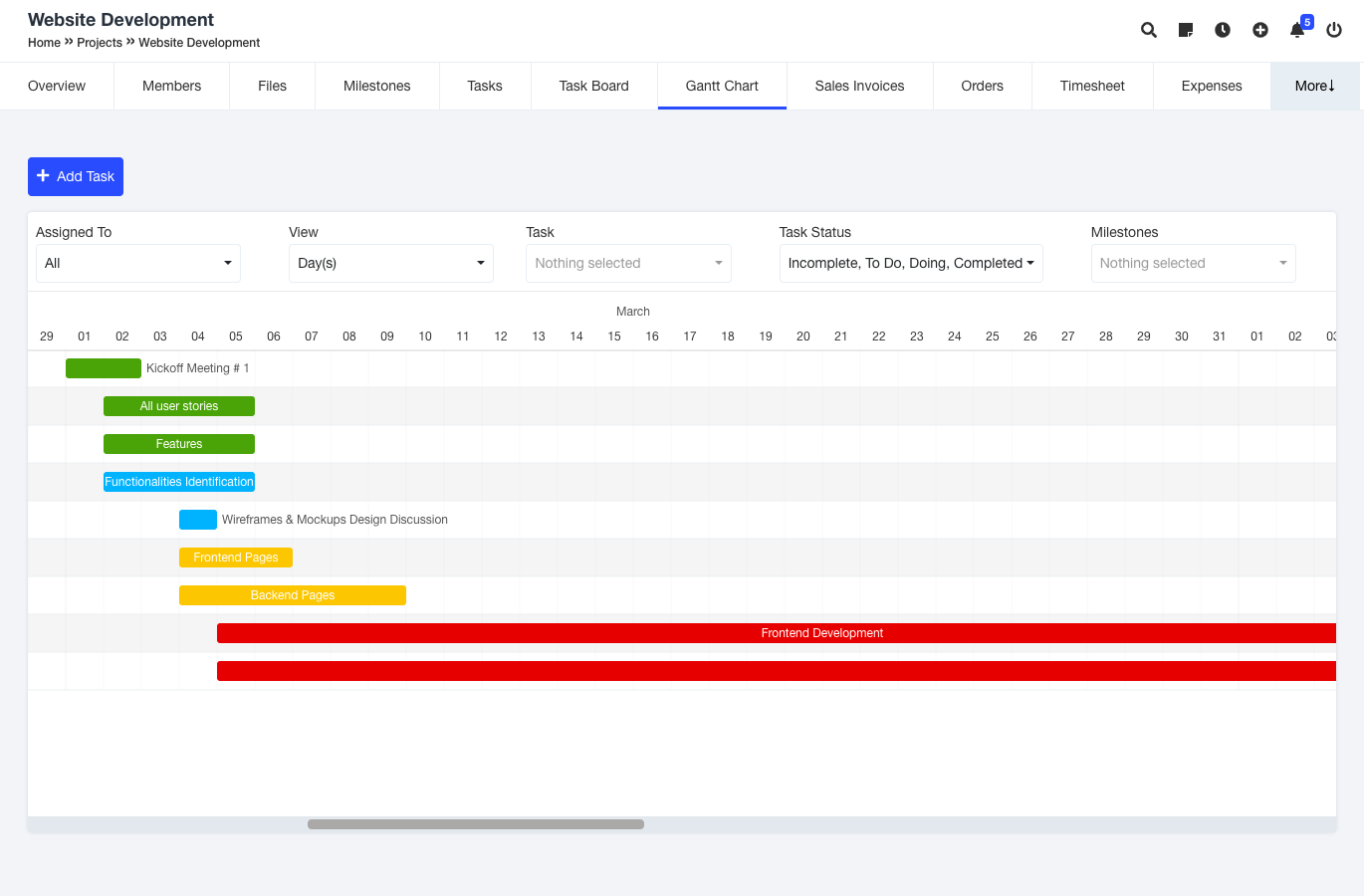Switch to the Task Board tab

pyautogui.click(x=593, y=86)
